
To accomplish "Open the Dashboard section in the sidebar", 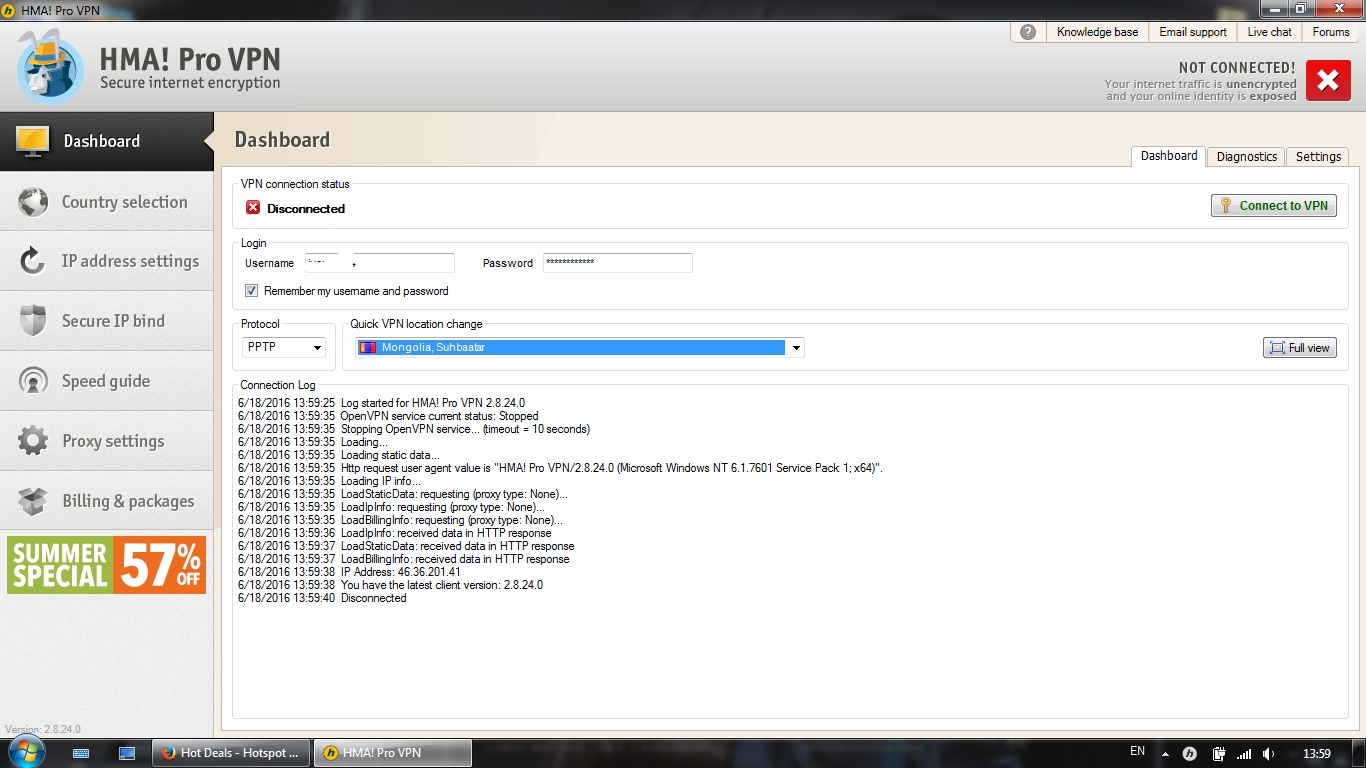I will pos(107,141).
